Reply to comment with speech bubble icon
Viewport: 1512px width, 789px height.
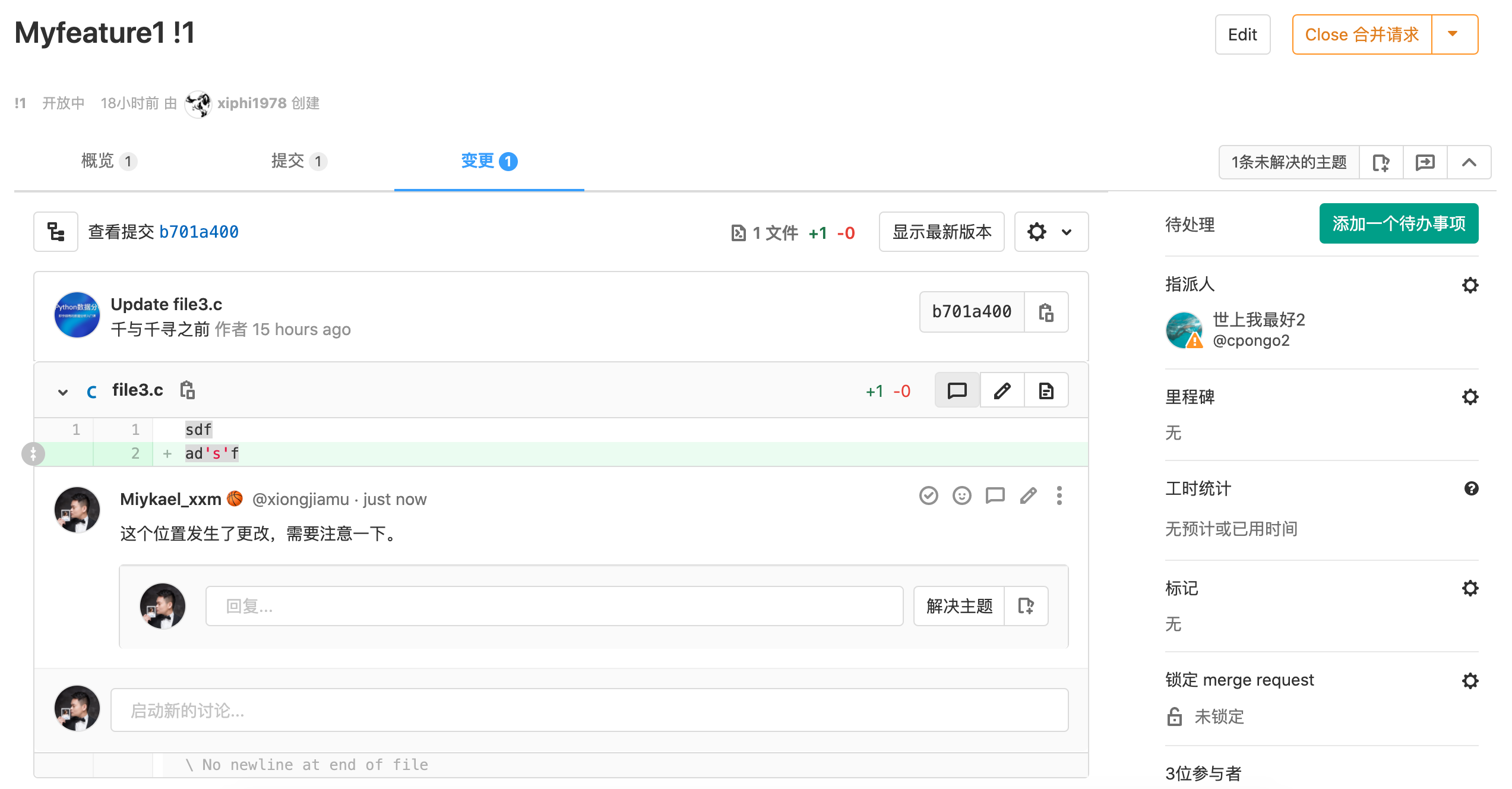[995, 496]
